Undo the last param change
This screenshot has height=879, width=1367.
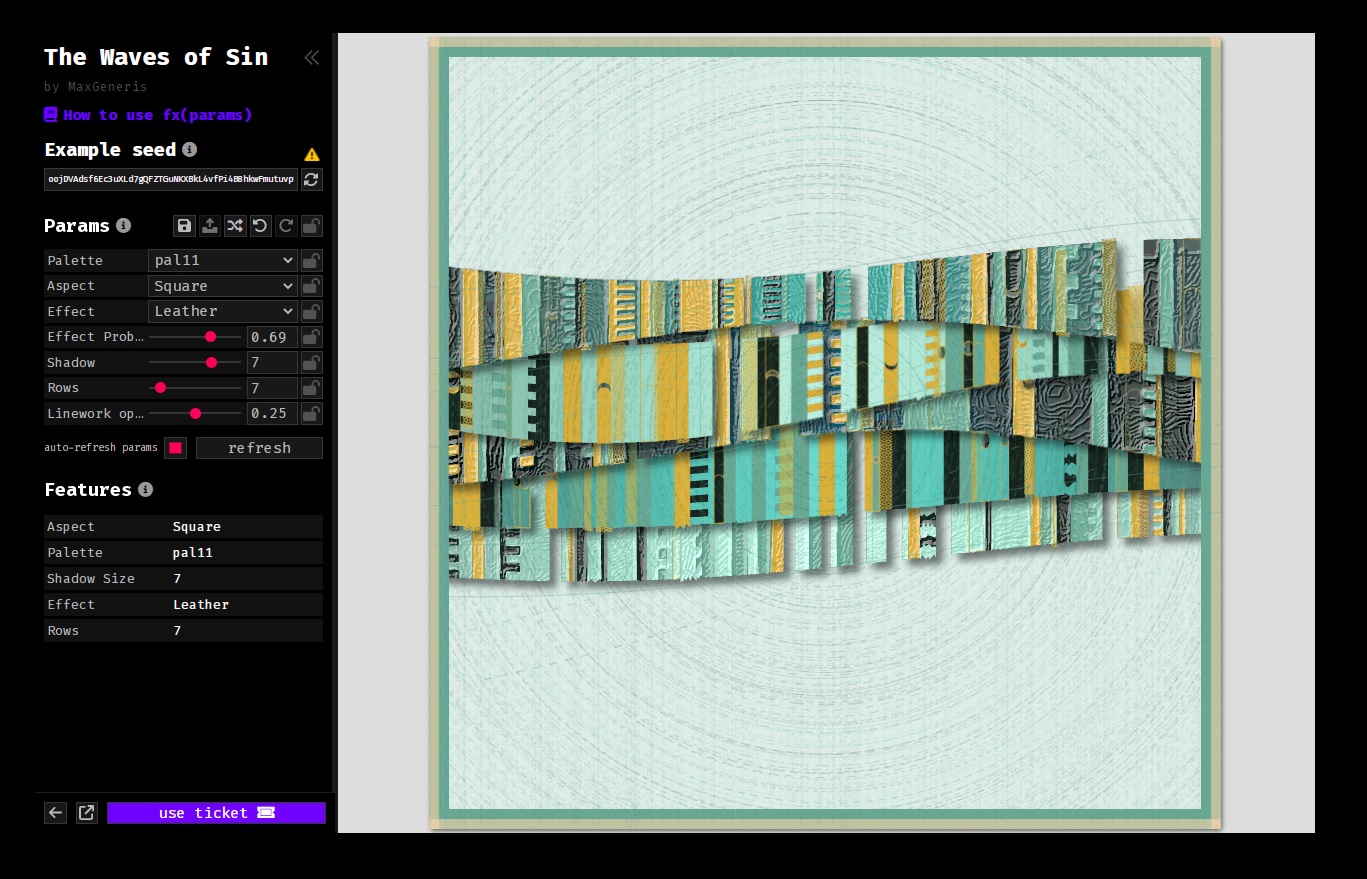pyautogui.click(x=260, y=226)
